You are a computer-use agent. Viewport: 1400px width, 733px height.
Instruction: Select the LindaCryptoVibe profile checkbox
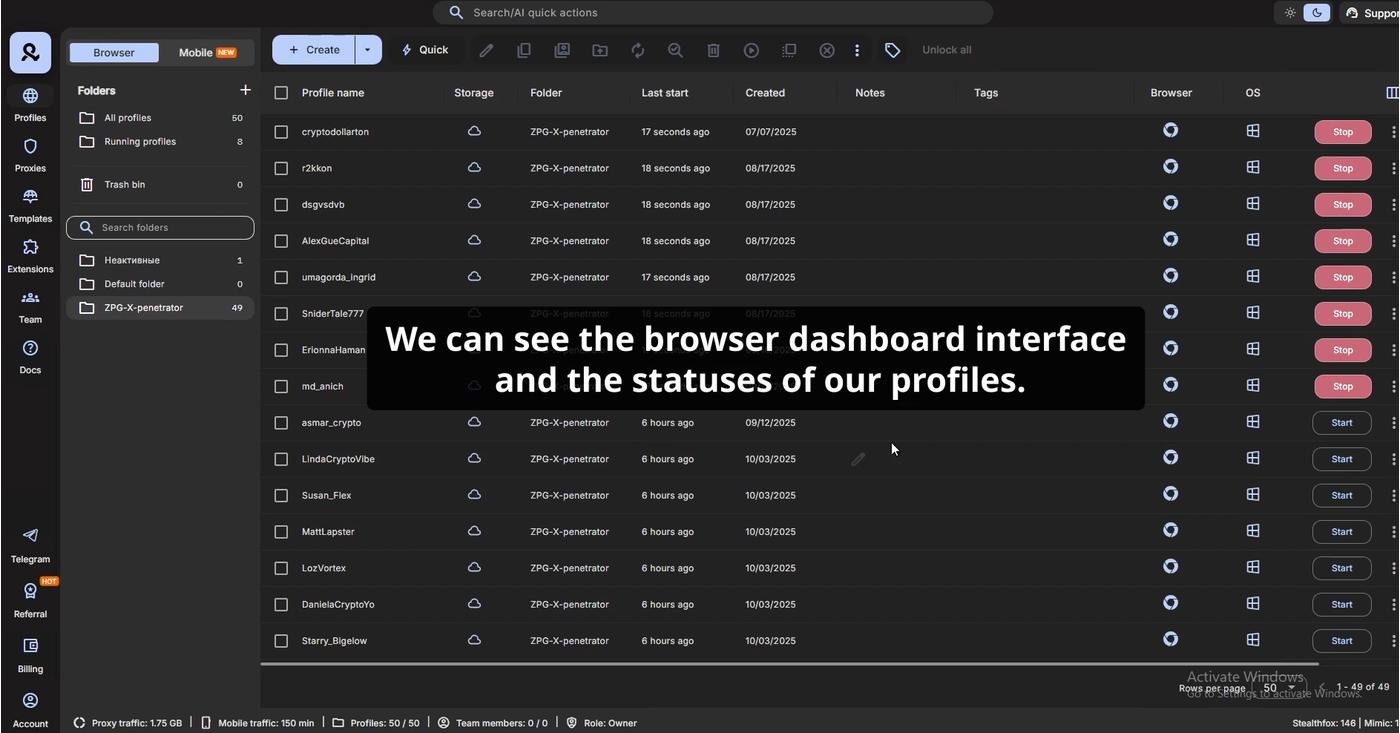[x=281, y=459]
